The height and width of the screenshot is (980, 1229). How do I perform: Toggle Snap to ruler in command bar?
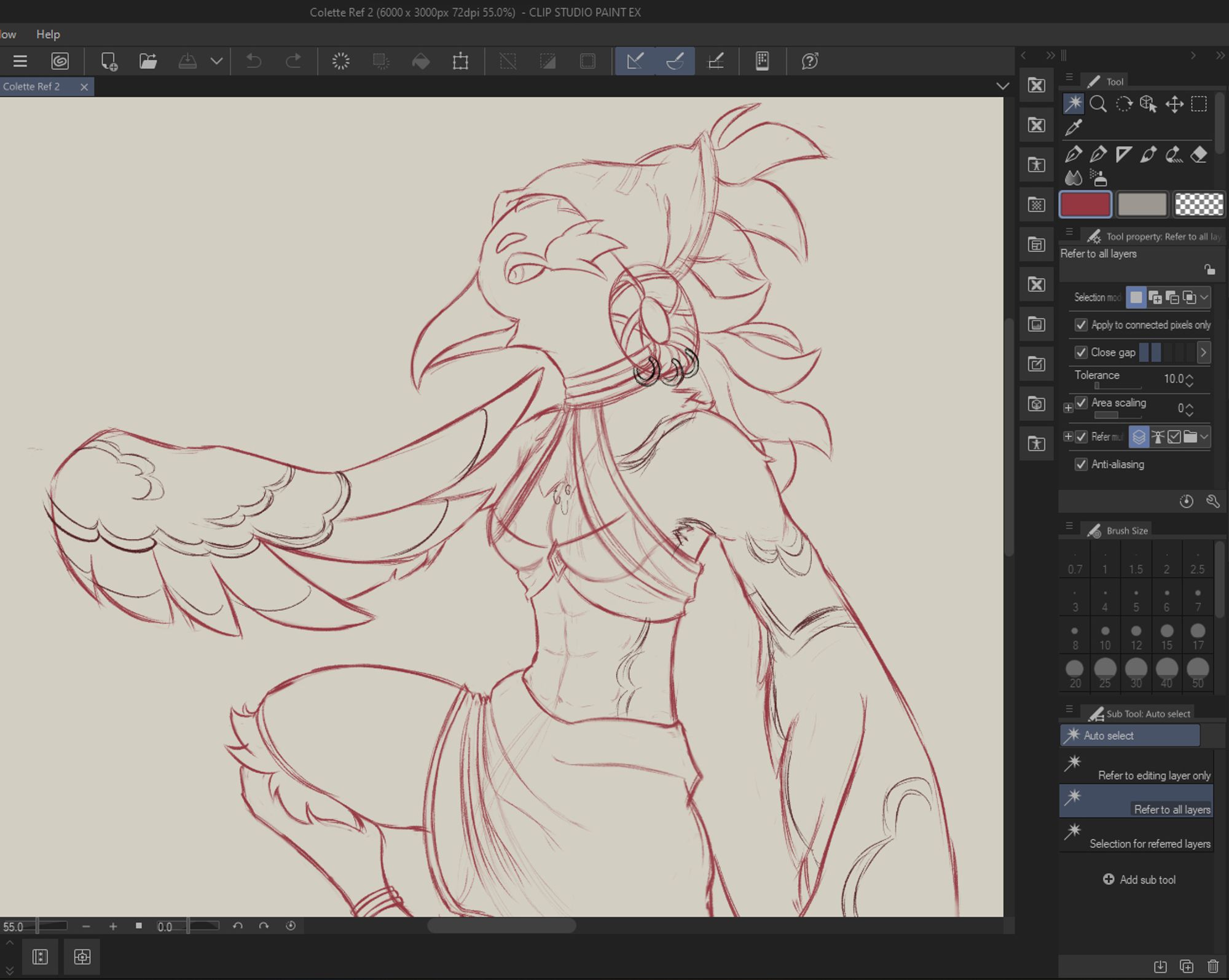[635, 61]
